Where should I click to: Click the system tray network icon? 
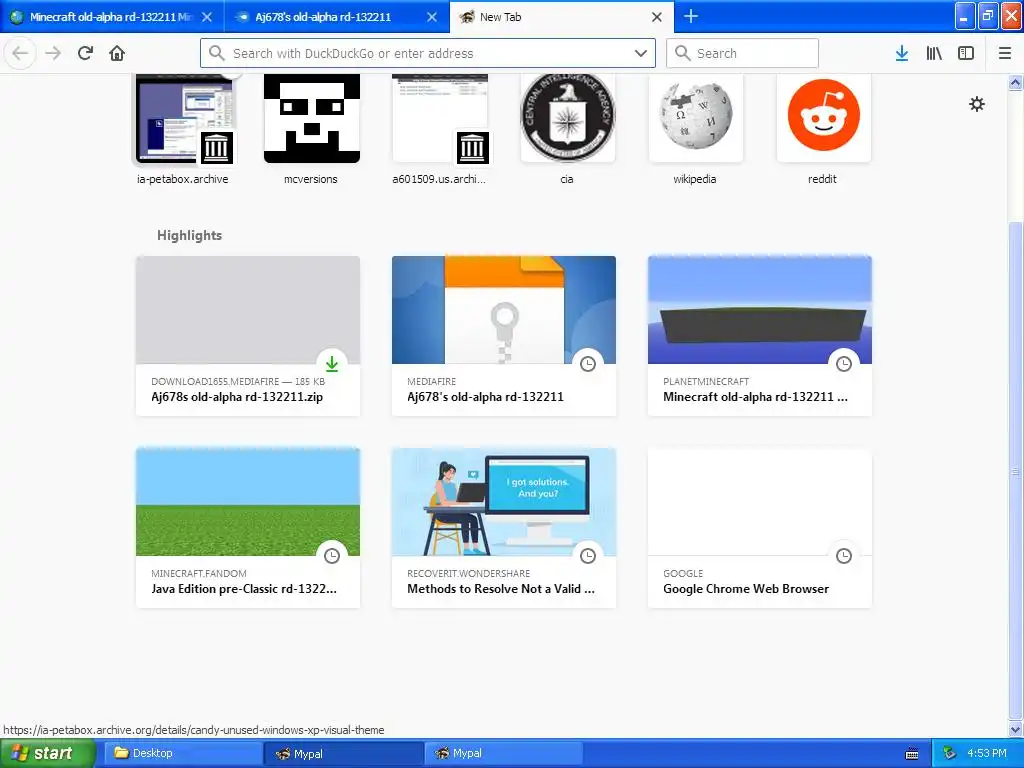tap(949, 754)
